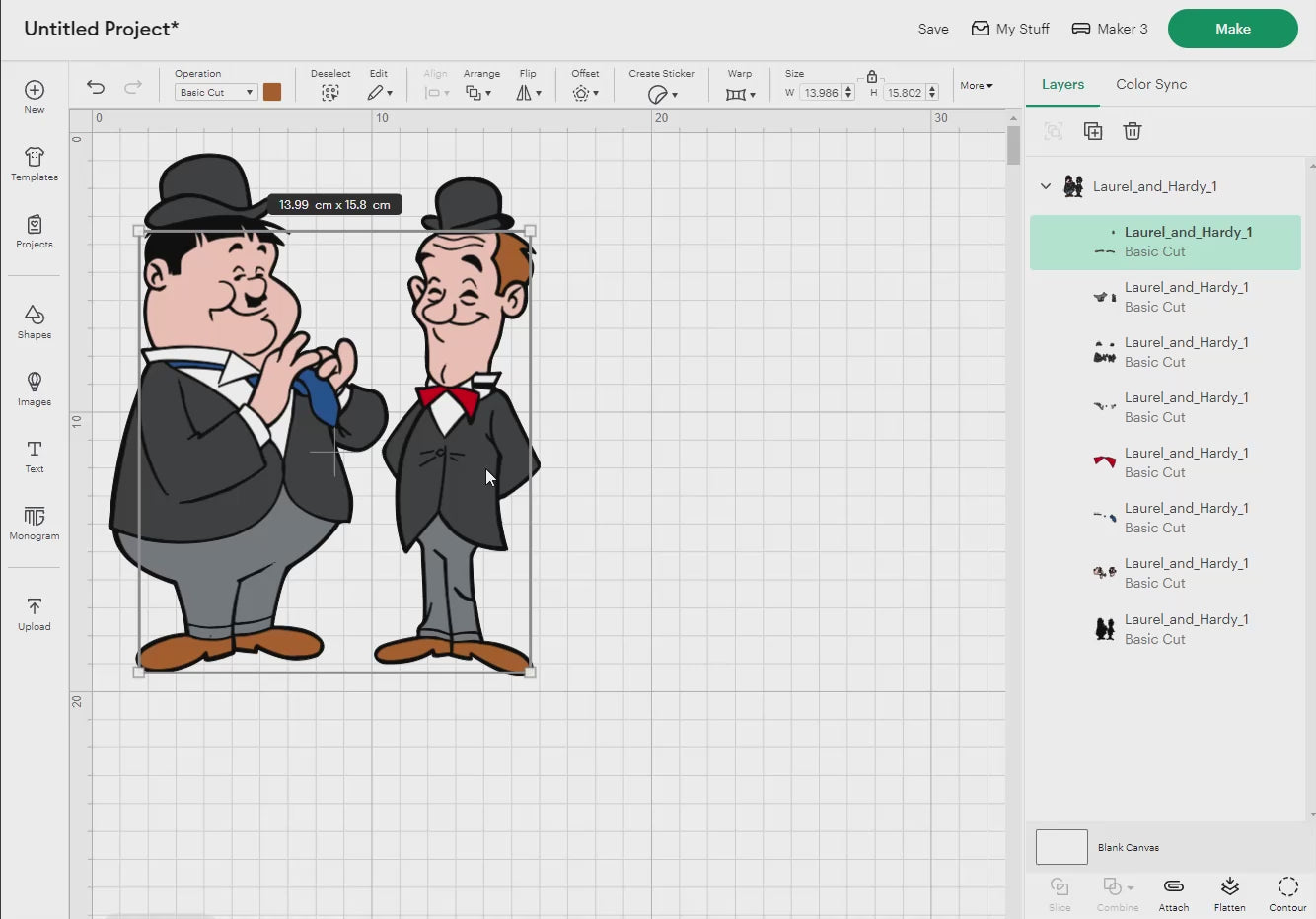The width and height of the screenshot is (1316, 919).
Task: Select the black silhouette bottom layer
Action: click(x=1166, y=629)
